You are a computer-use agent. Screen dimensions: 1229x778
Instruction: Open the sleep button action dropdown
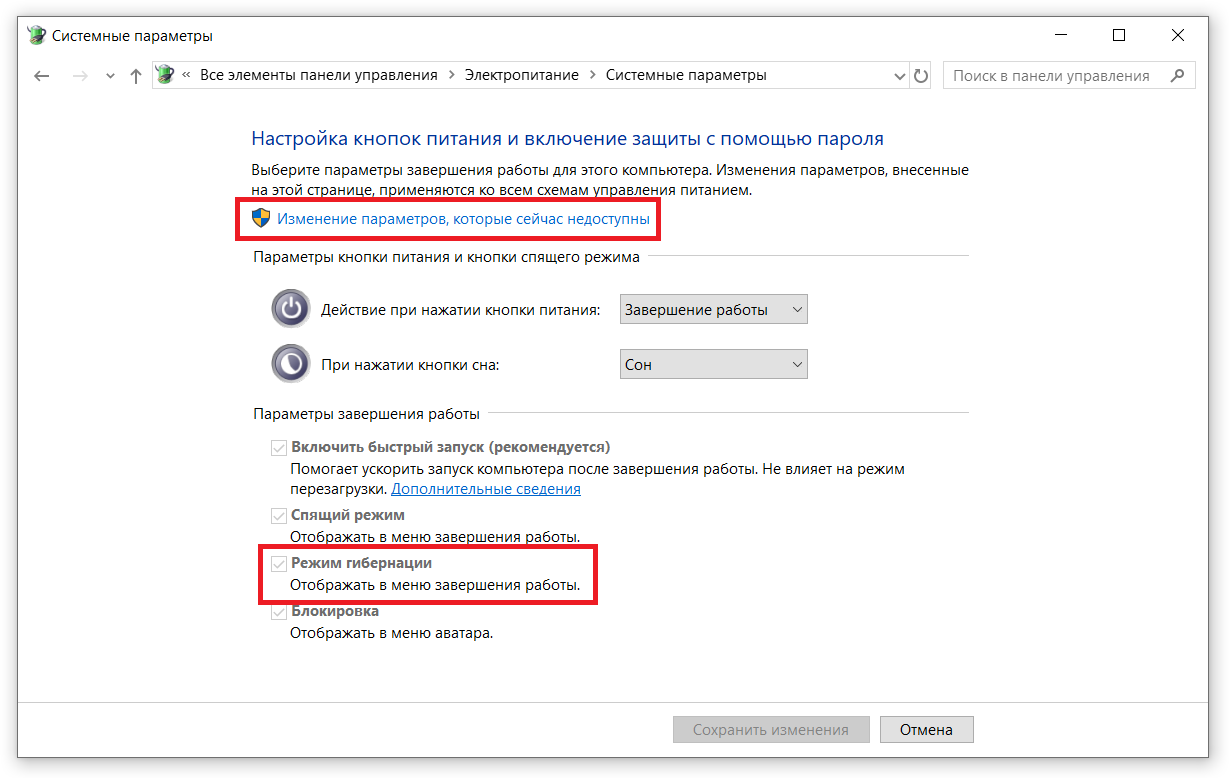(713, 365)
